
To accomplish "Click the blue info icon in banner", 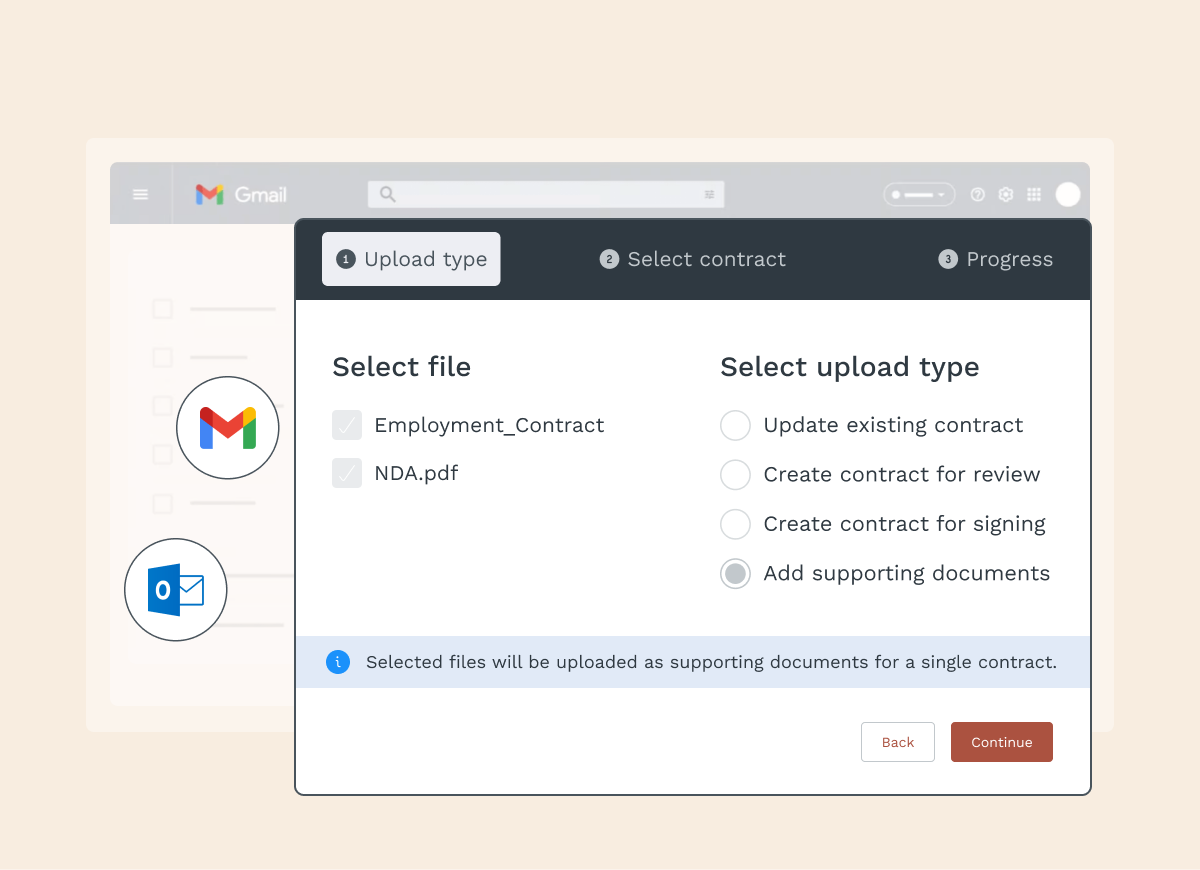I will pyautogui.click(x=338, y=662).
